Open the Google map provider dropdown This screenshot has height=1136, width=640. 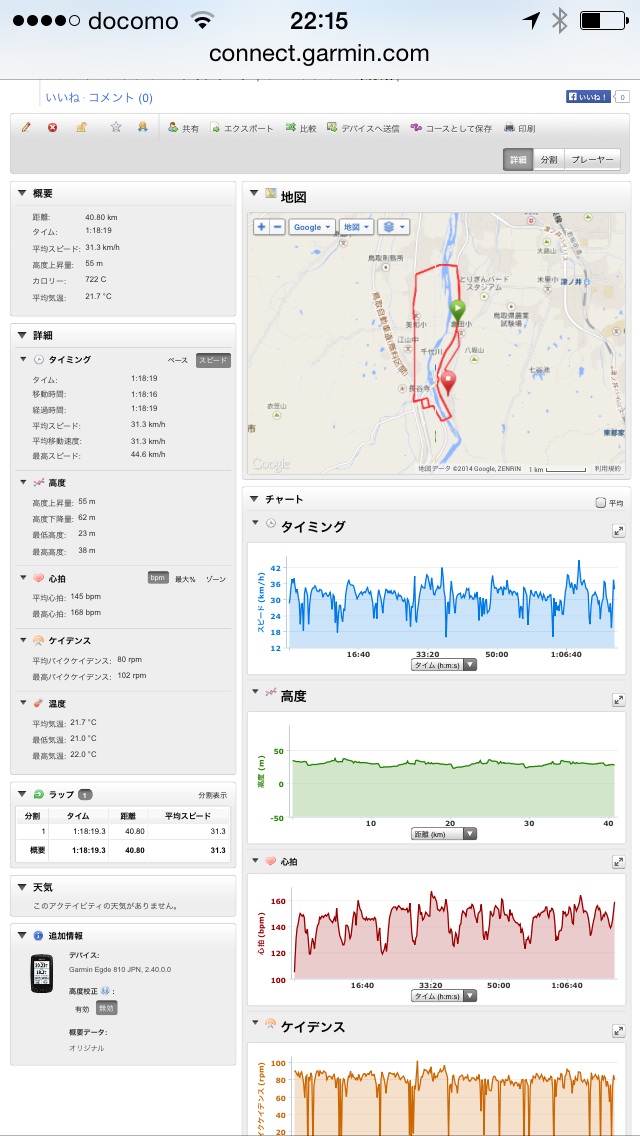(311, 227)
